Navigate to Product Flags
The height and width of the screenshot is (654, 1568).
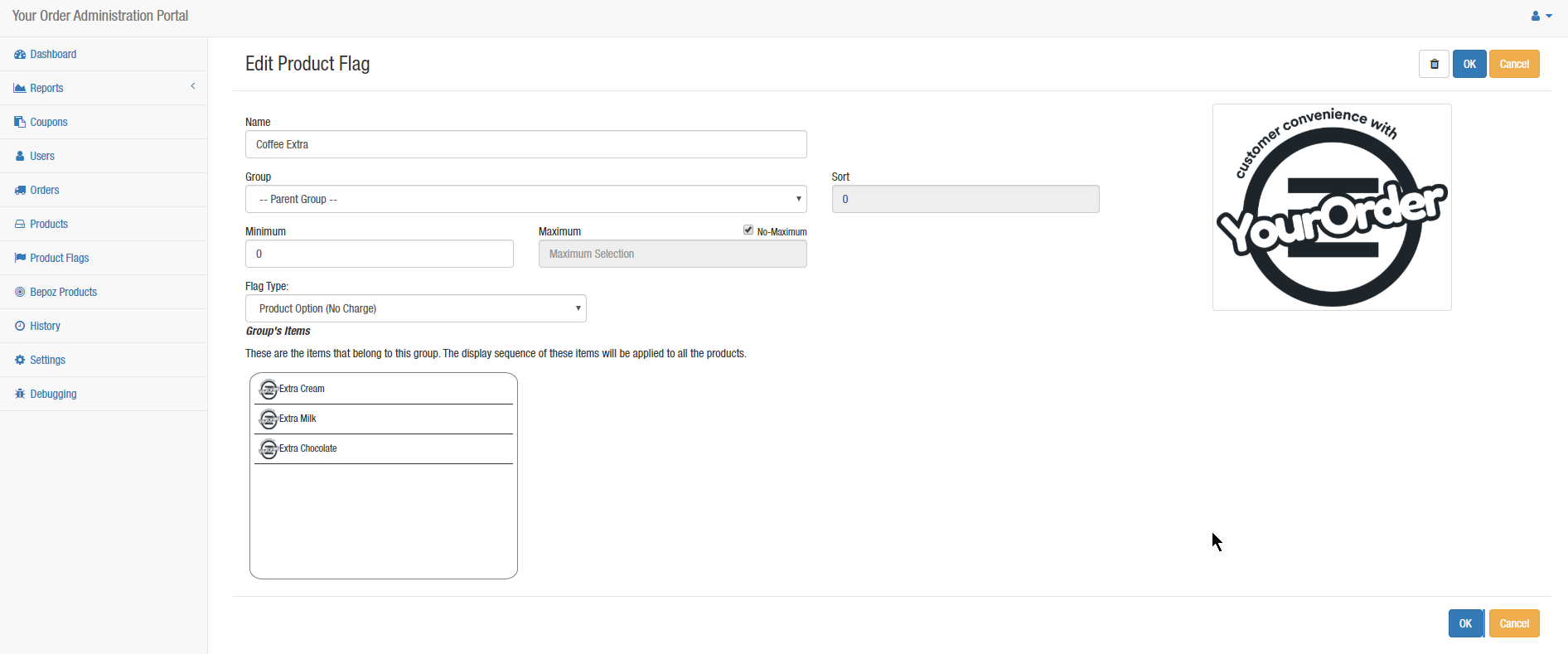pos(60,259)
